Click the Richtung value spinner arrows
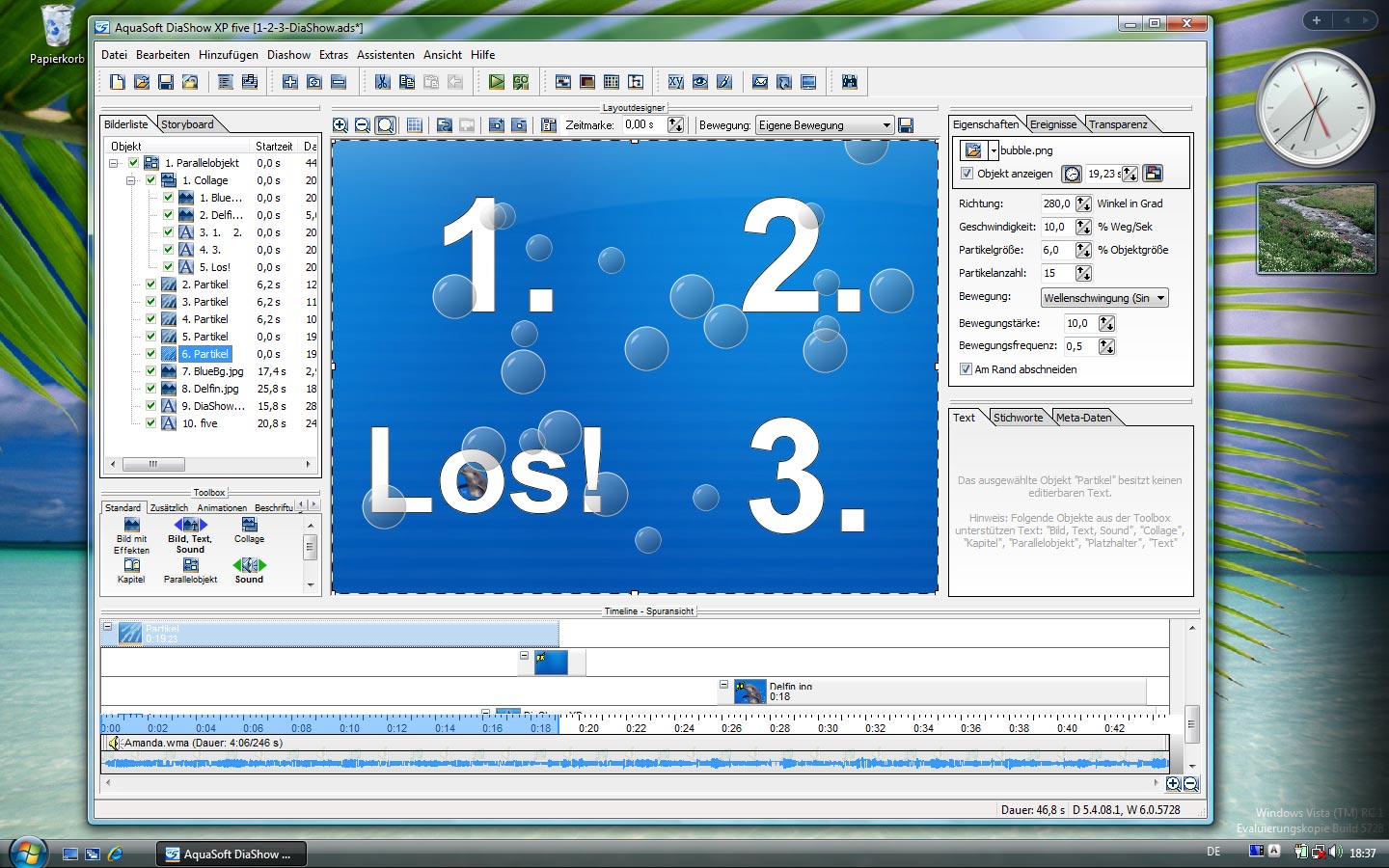The width and height of the screenshot is (1389, 868). [1083, 203]
